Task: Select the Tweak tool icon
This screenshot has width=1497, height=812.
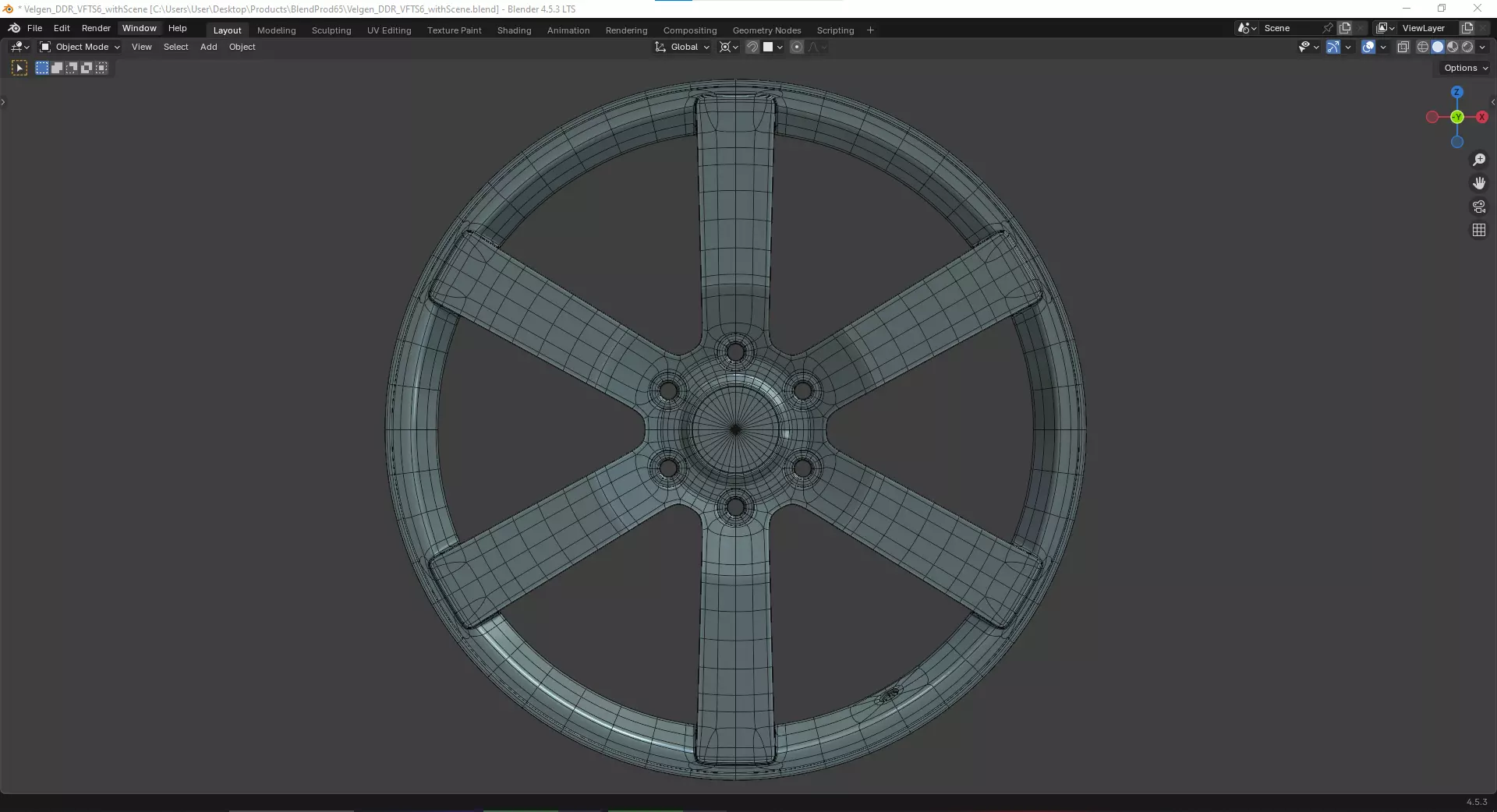Action: click(x=19, y=68)
